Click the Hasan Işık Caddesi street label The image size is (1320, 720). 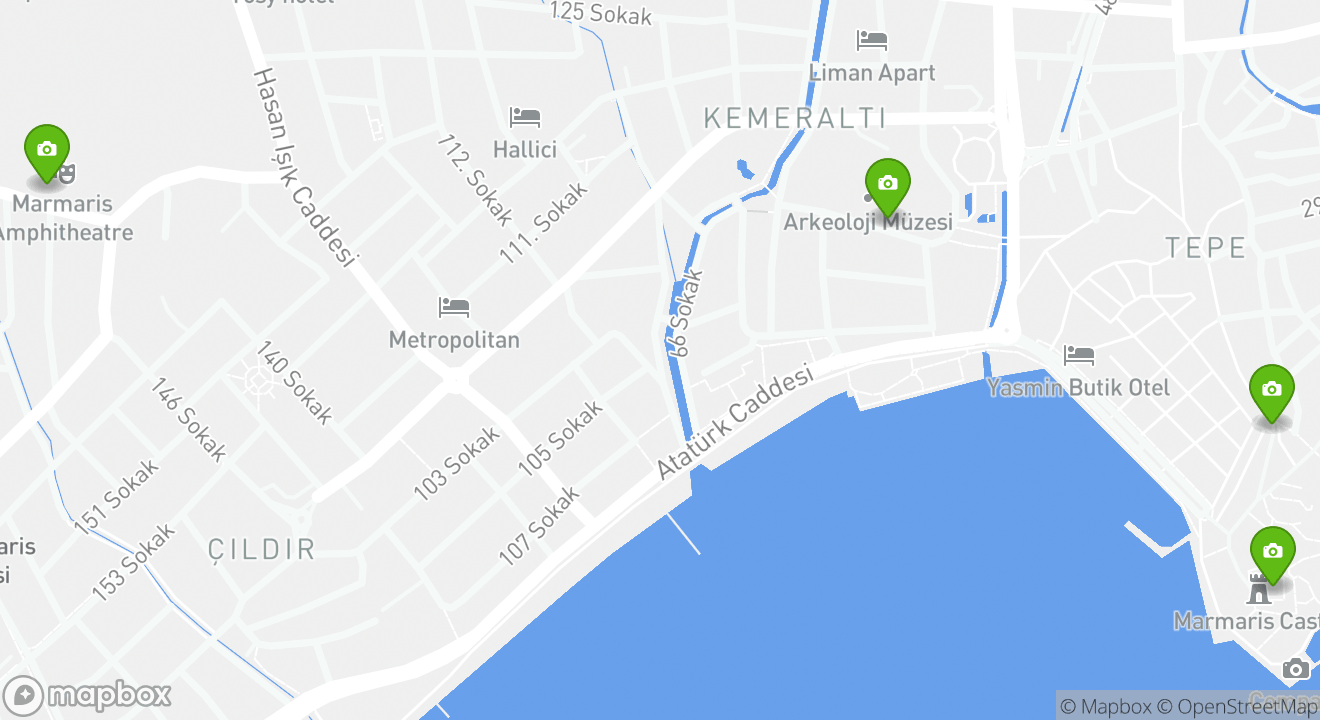pos(305,168)
